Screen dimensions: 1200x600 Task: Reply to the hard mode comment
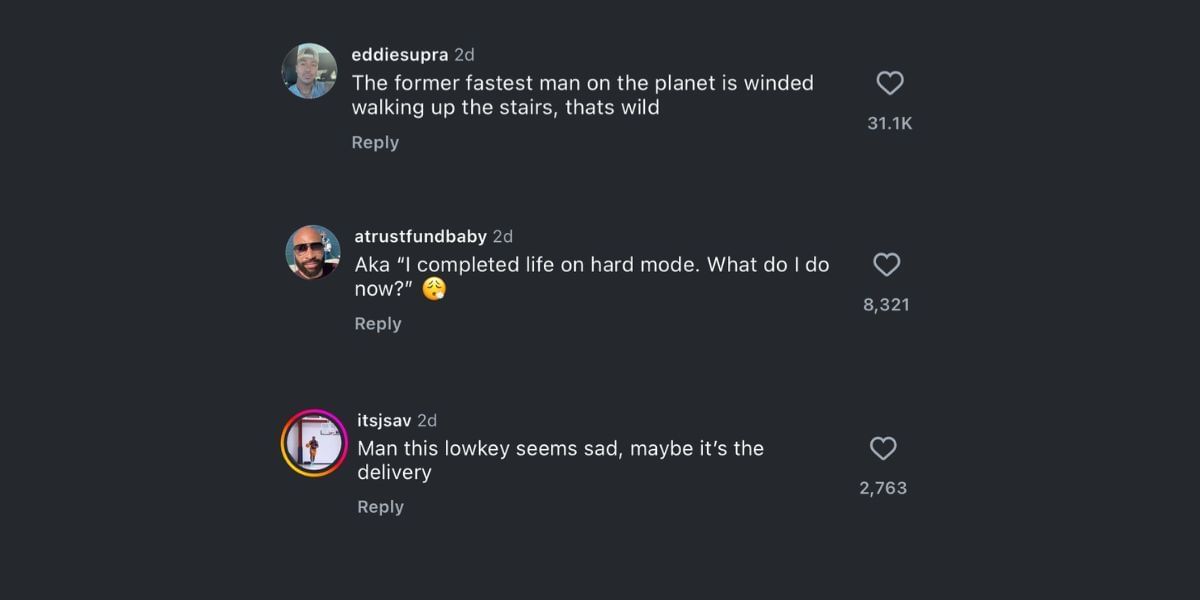[x=378, y=324]
